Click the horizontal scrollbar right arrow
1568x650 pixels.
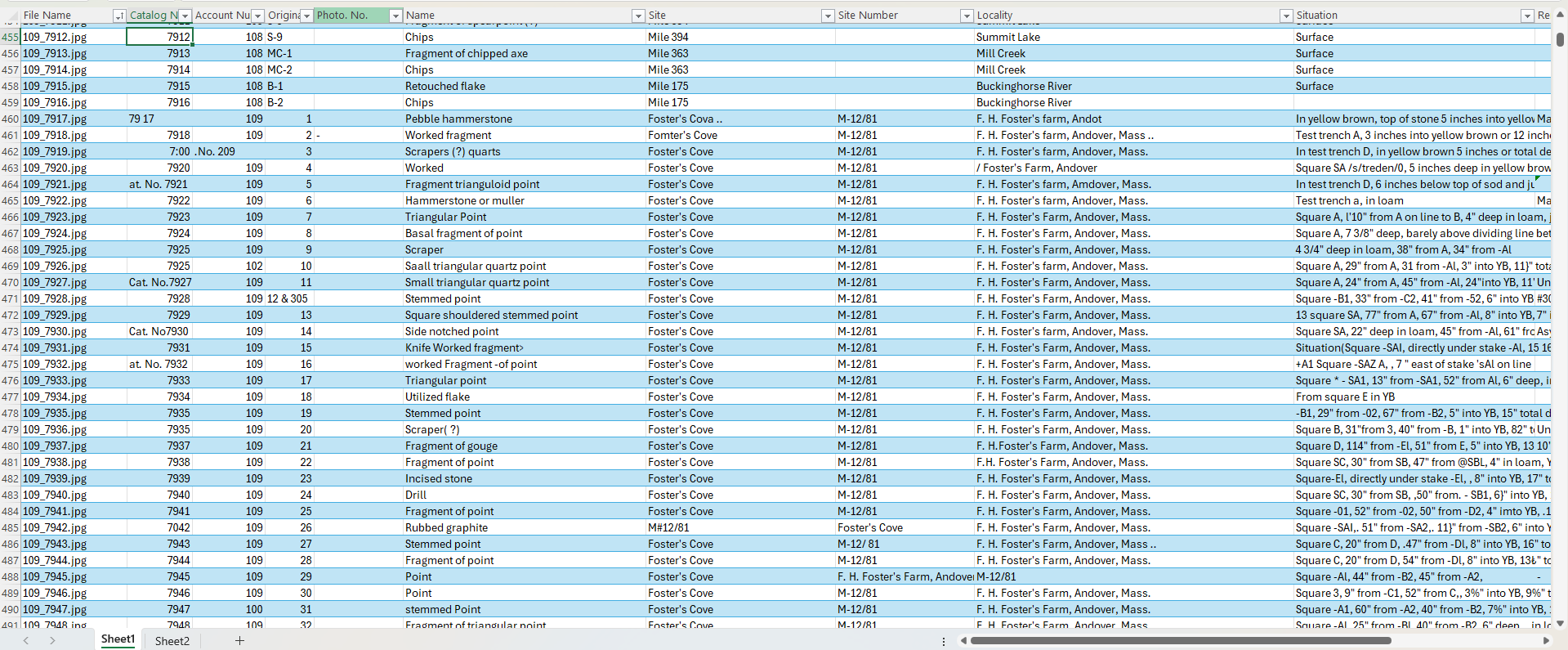1547,641
